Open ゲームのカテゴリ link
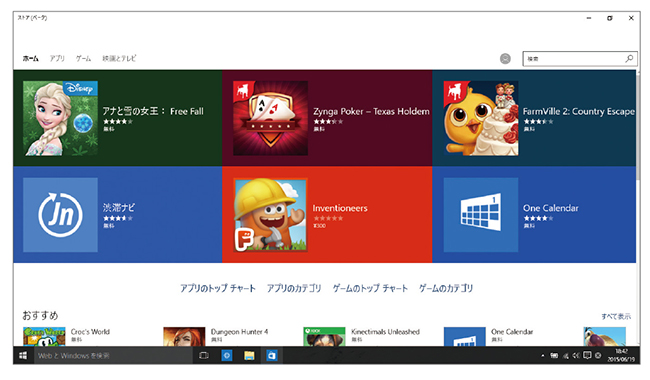Image resolution: width=650 pixels, height=380 pixels. [x=446, y=288]
